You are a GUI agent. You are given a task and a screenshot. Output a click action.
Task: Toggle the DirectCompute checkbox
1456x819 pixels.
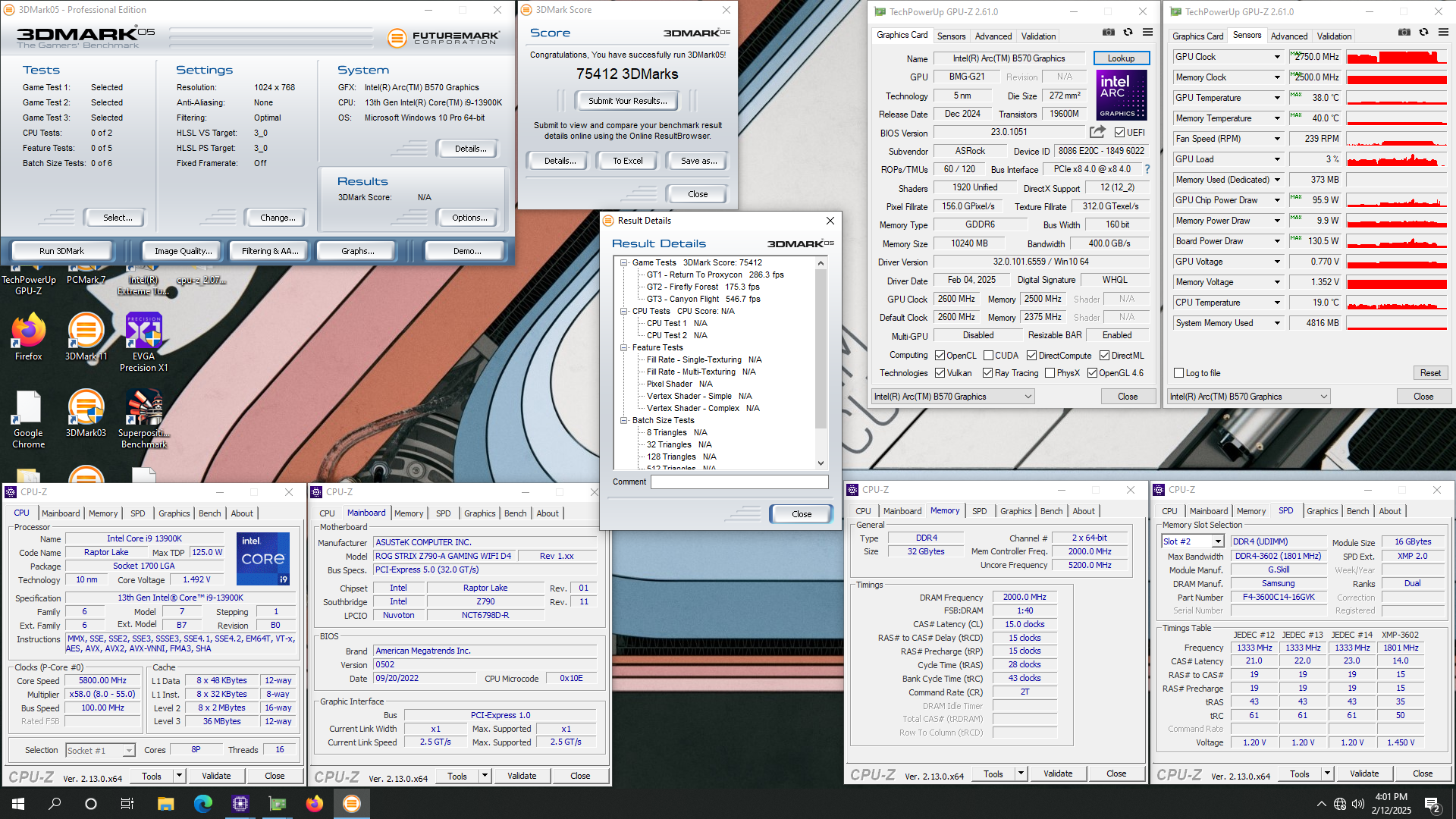(1032, 356)
